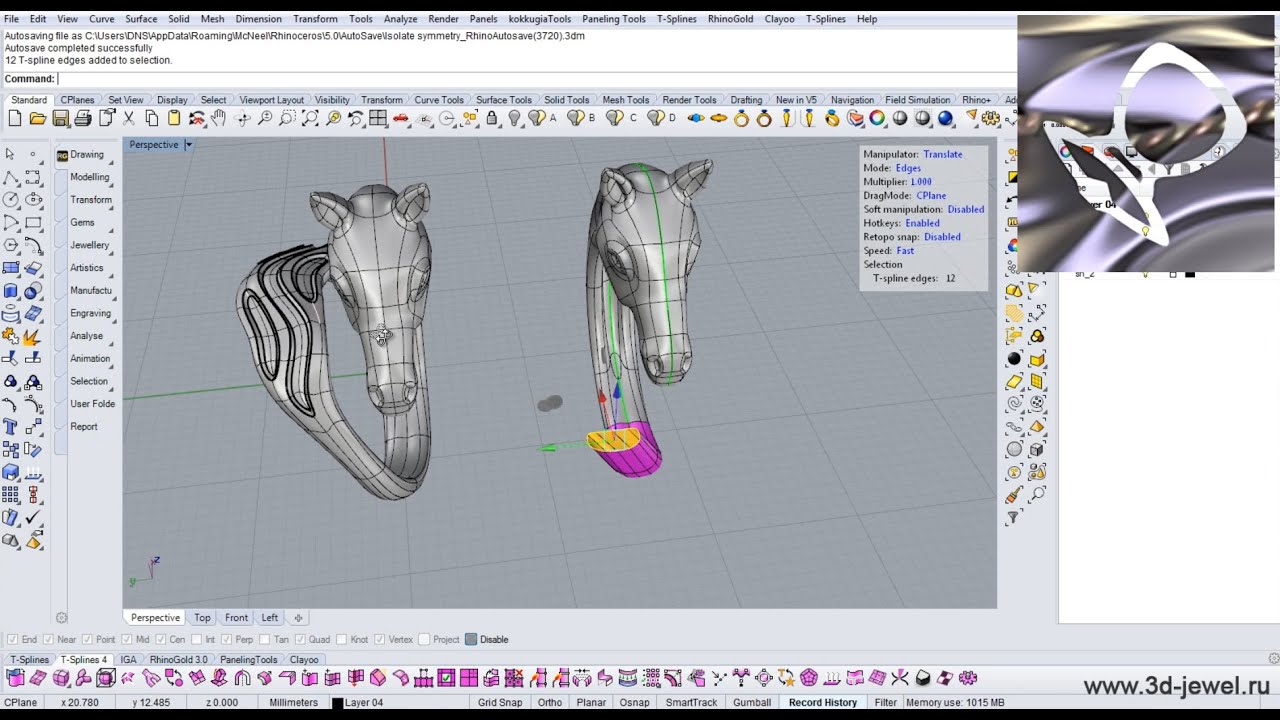Select the Circle tool in left sidebar
The image size is (1280, 720).
[x=11, y=200]
